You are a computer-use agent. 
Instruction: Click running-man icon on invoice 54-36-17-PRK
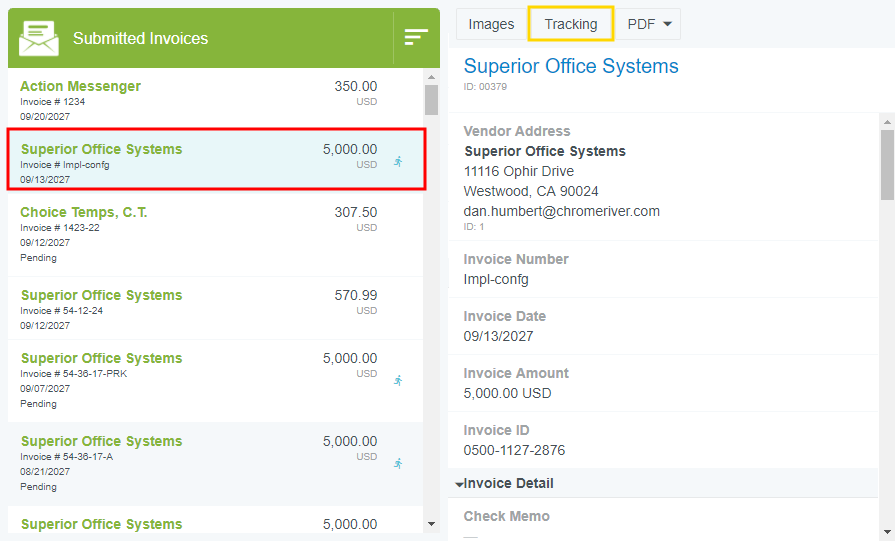[x=398, y=380]
